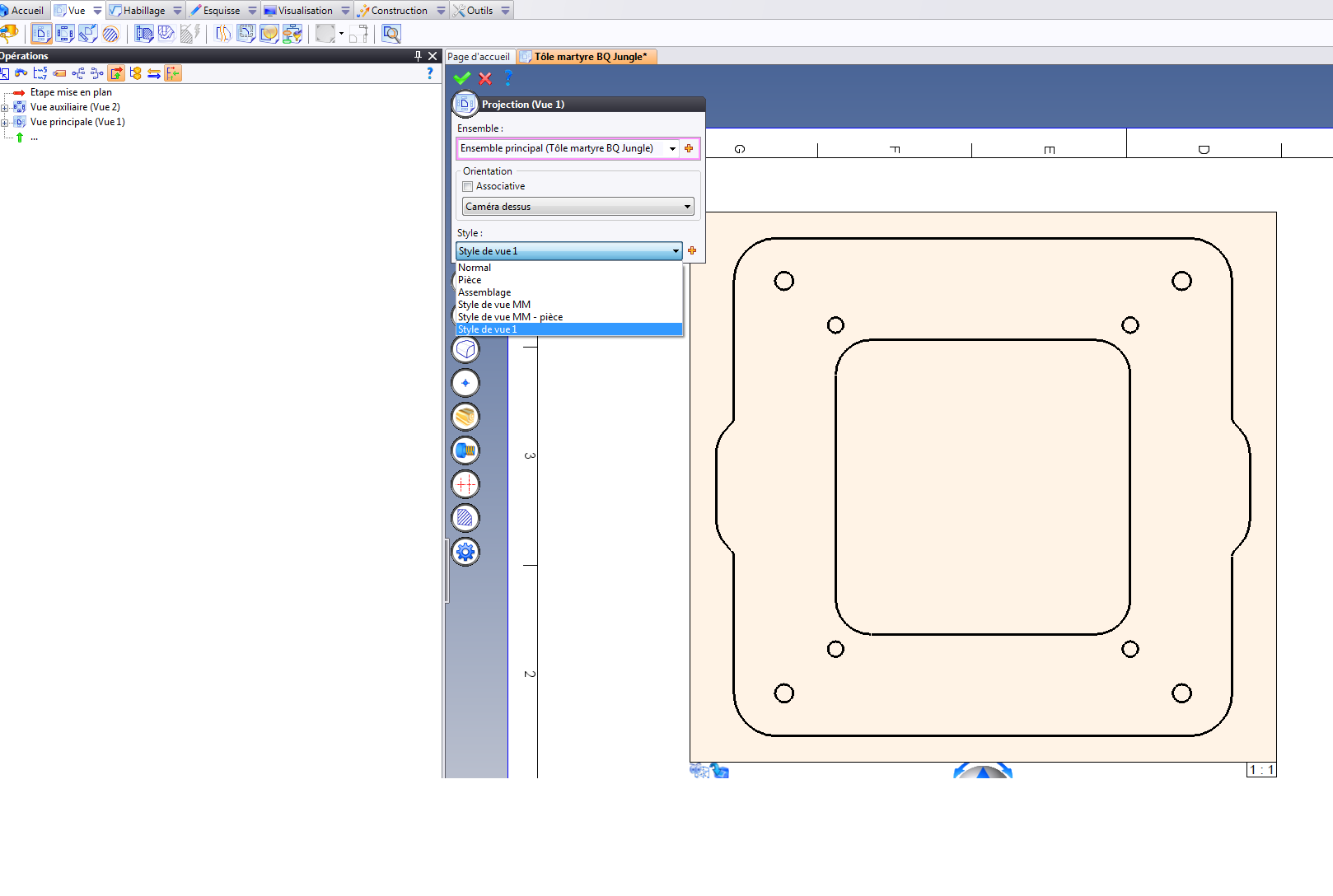Enable the Associative checkbox
1333x896 pixels.
point(468,186)
